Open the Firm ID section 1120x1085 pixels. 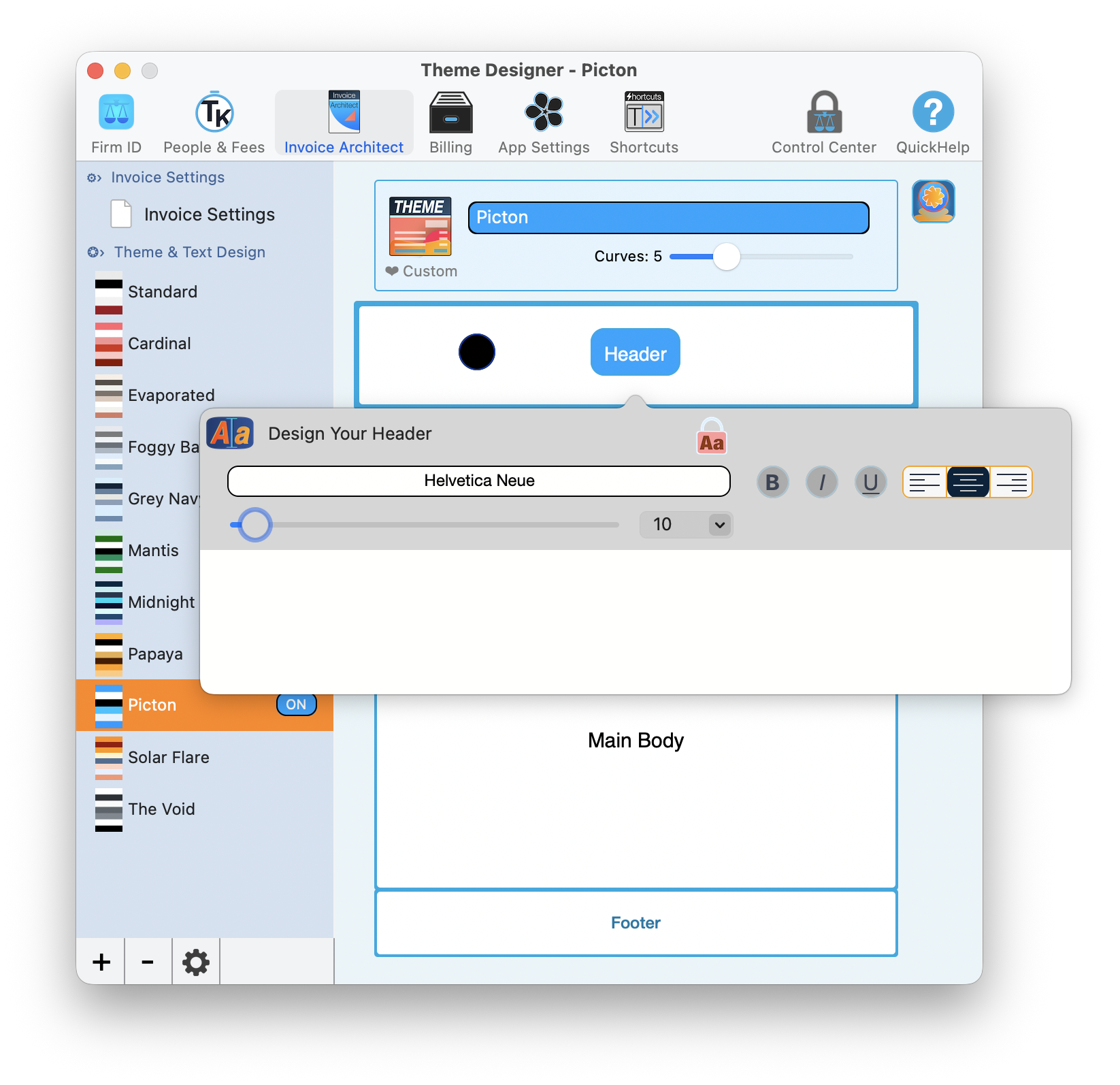(116, 121)
